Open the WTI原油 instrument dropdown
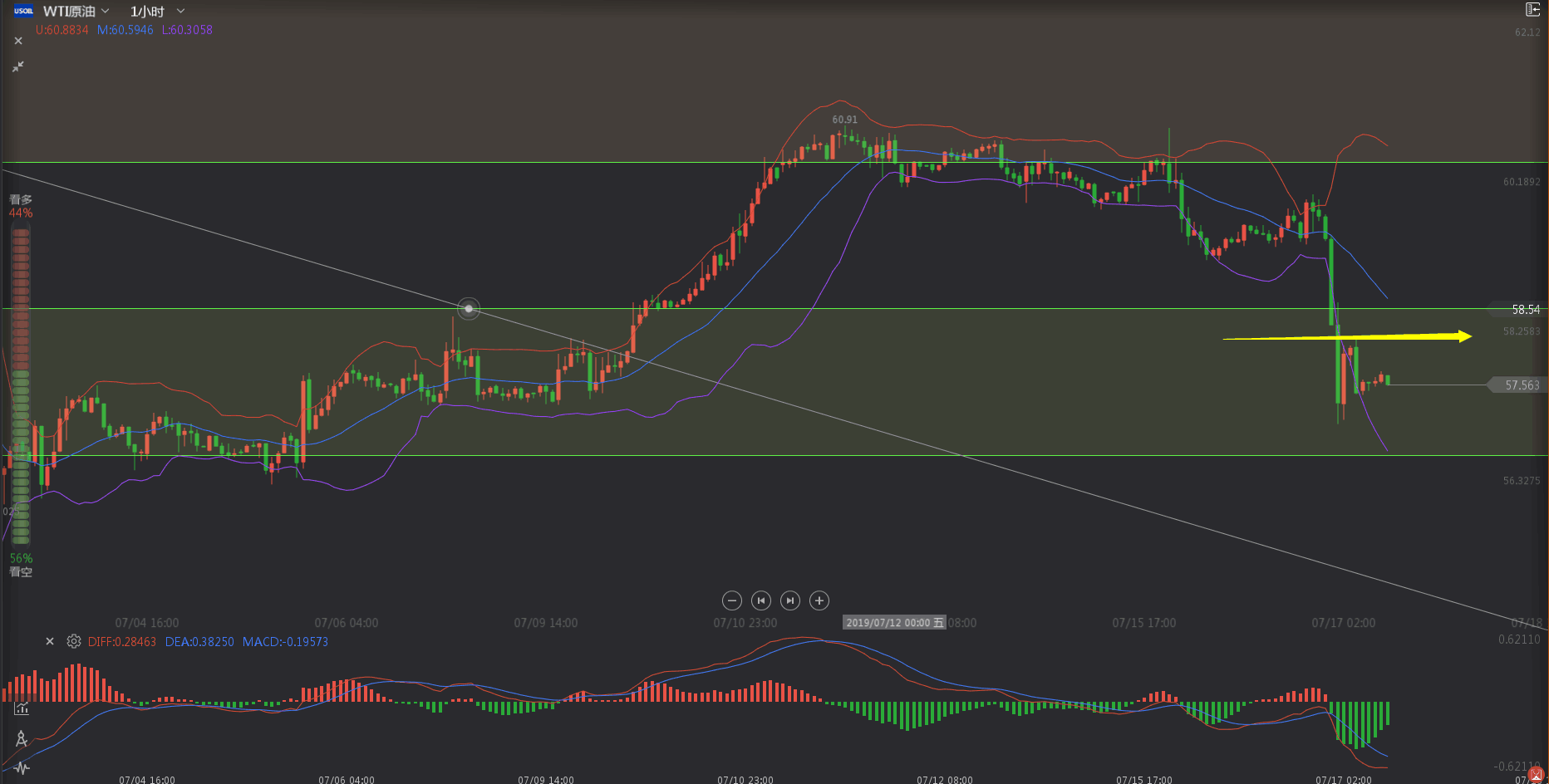The width and height of the screenshot is (1549, 784). 76,11
